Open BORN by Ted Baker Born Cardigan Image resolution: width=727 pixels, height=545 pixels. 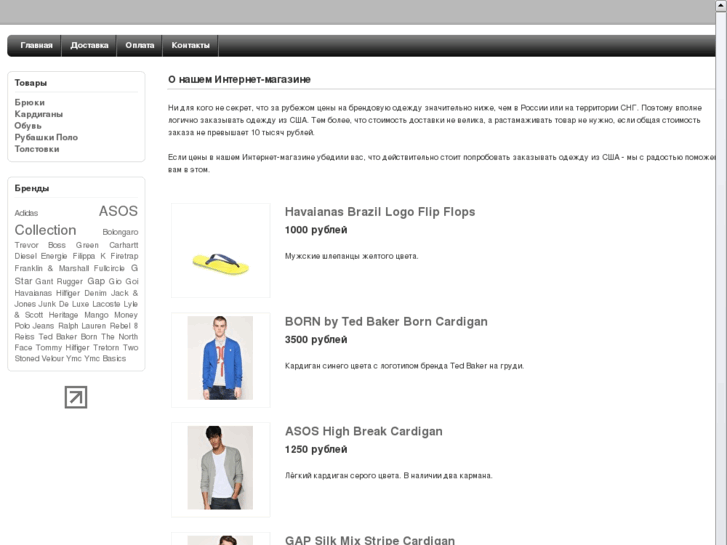tap(386, 321)
